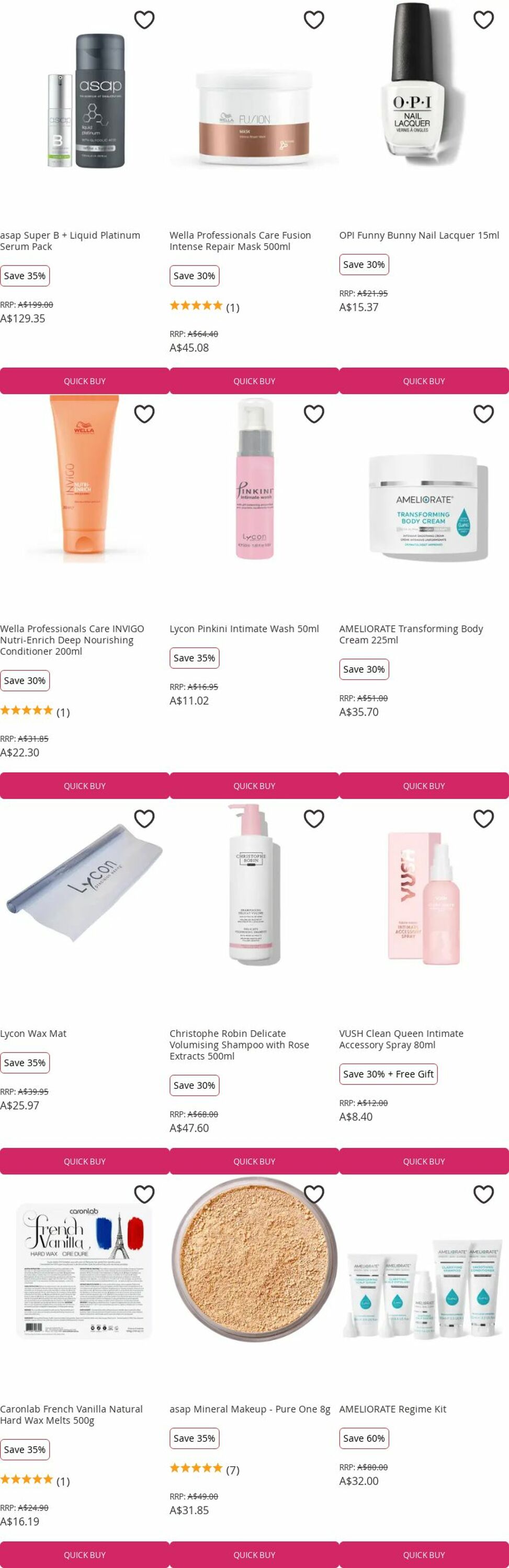The image size is (509, 1568).
Task: Open asap Mineral Makeup Pure One product link
Action: tap(250, 1409)
